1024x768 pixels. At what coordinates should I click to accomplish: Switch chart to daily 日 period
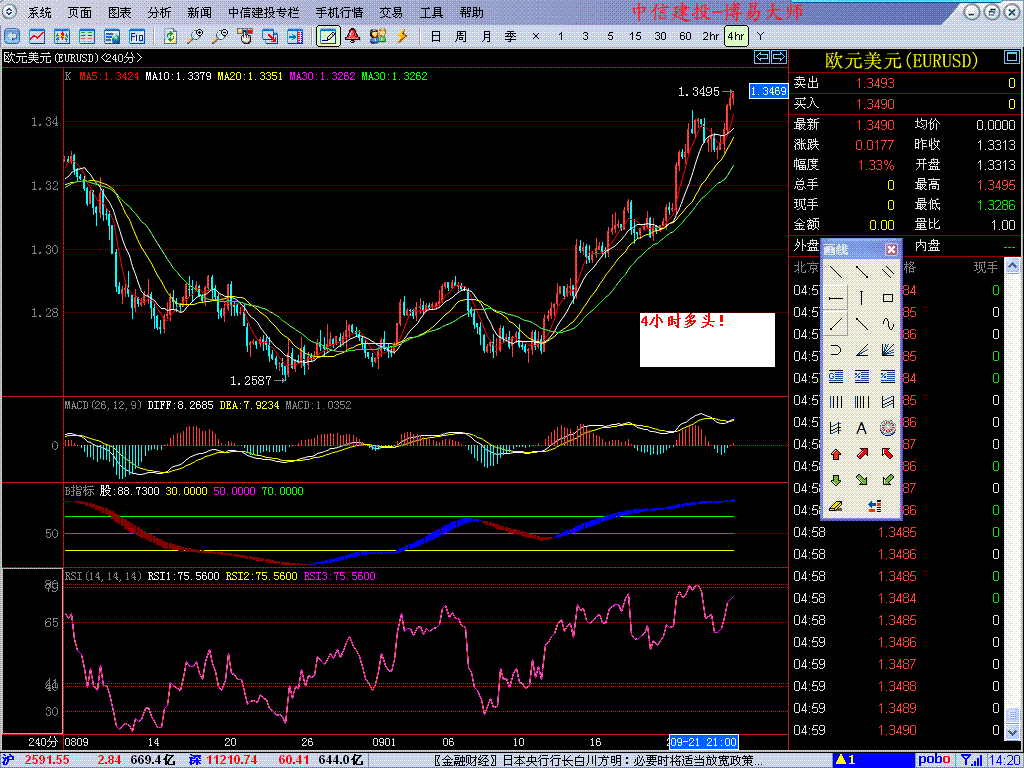coord(435,36)
